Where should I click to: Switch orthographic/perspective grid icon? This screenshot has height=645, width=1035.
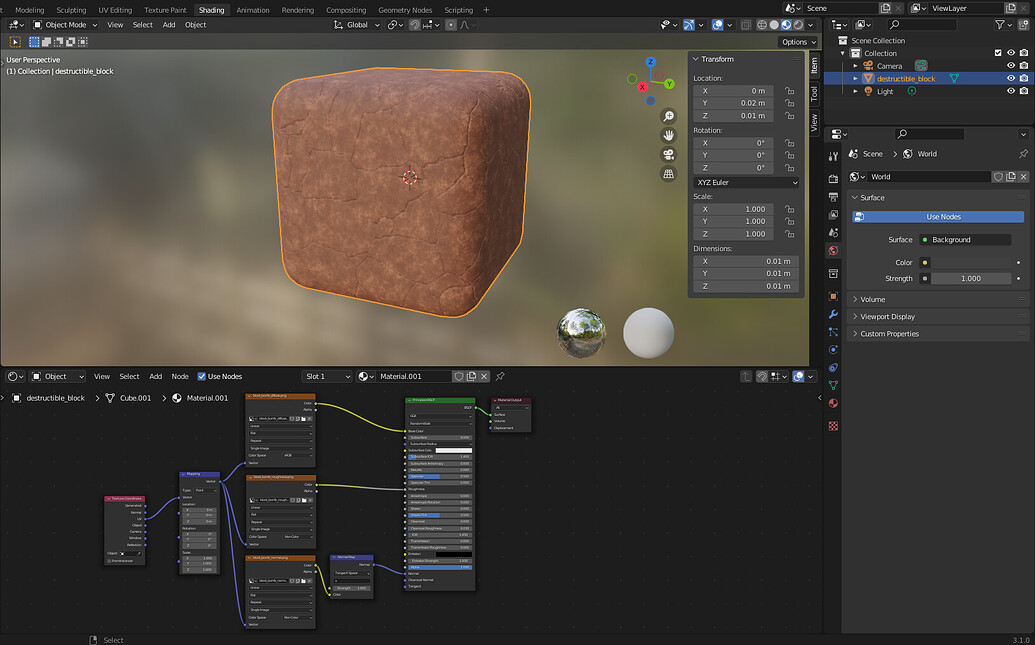tap(669, 174)
